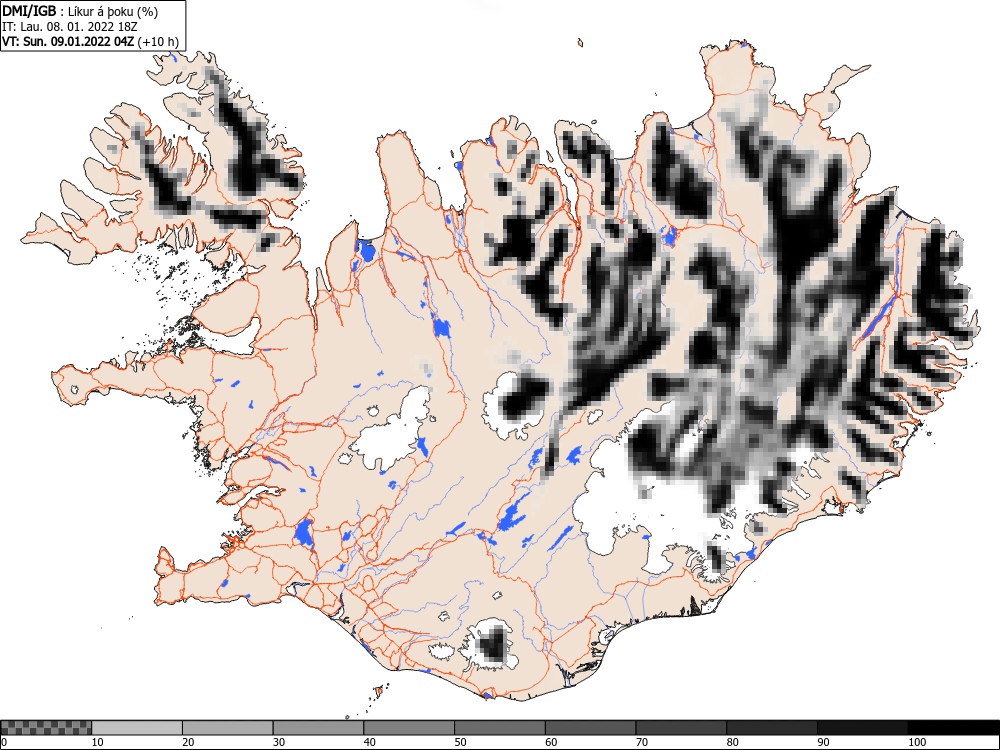Click the legend label '10'

[98, 742]
